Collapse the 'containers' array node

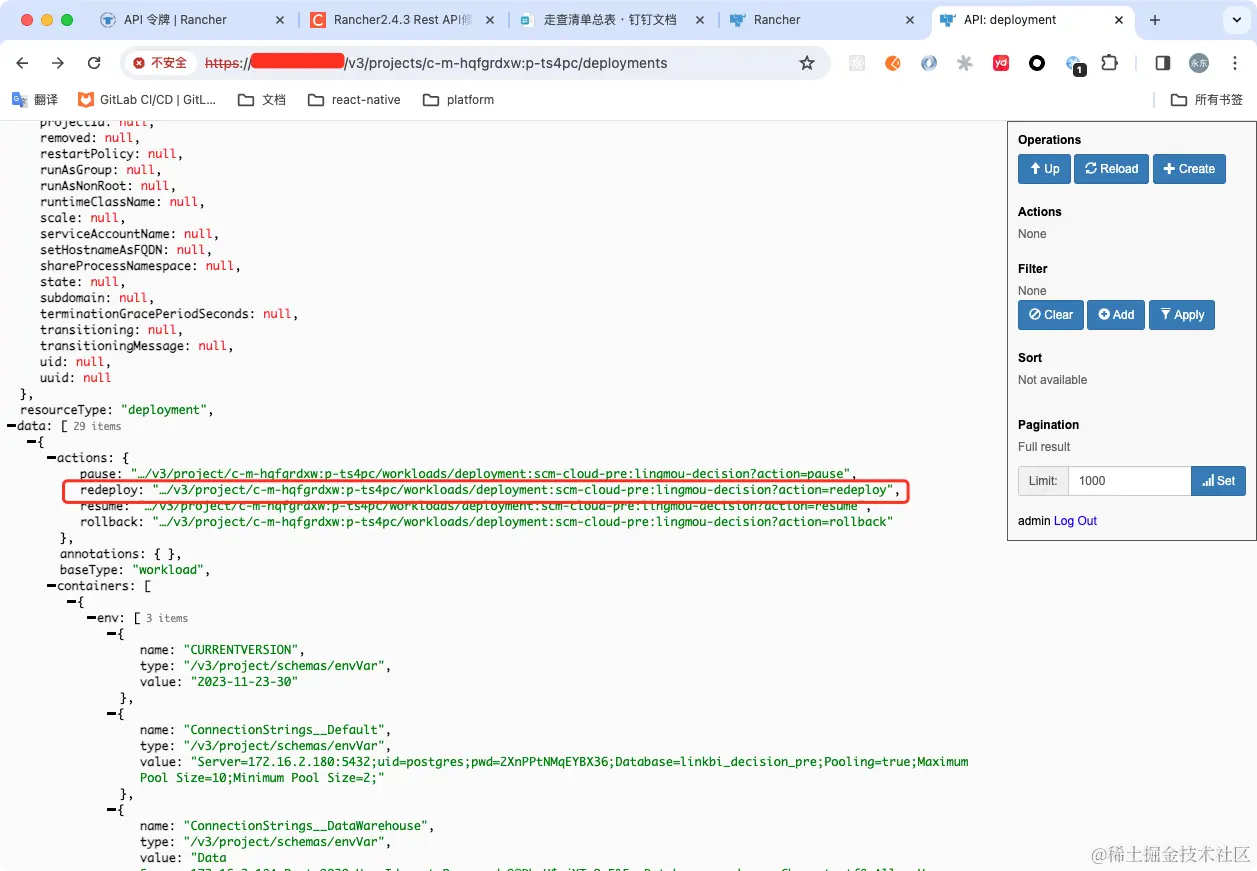tap(51, 586)
